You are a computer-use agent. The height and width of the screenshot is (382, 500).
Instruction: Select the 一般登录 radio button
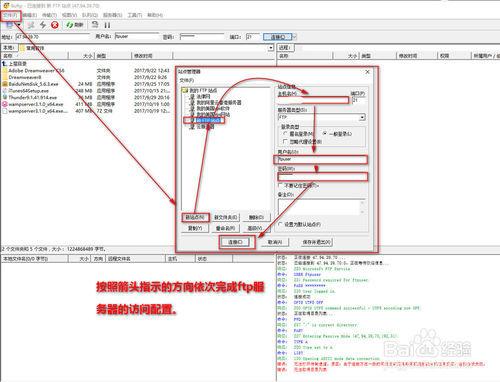(325, 134)
